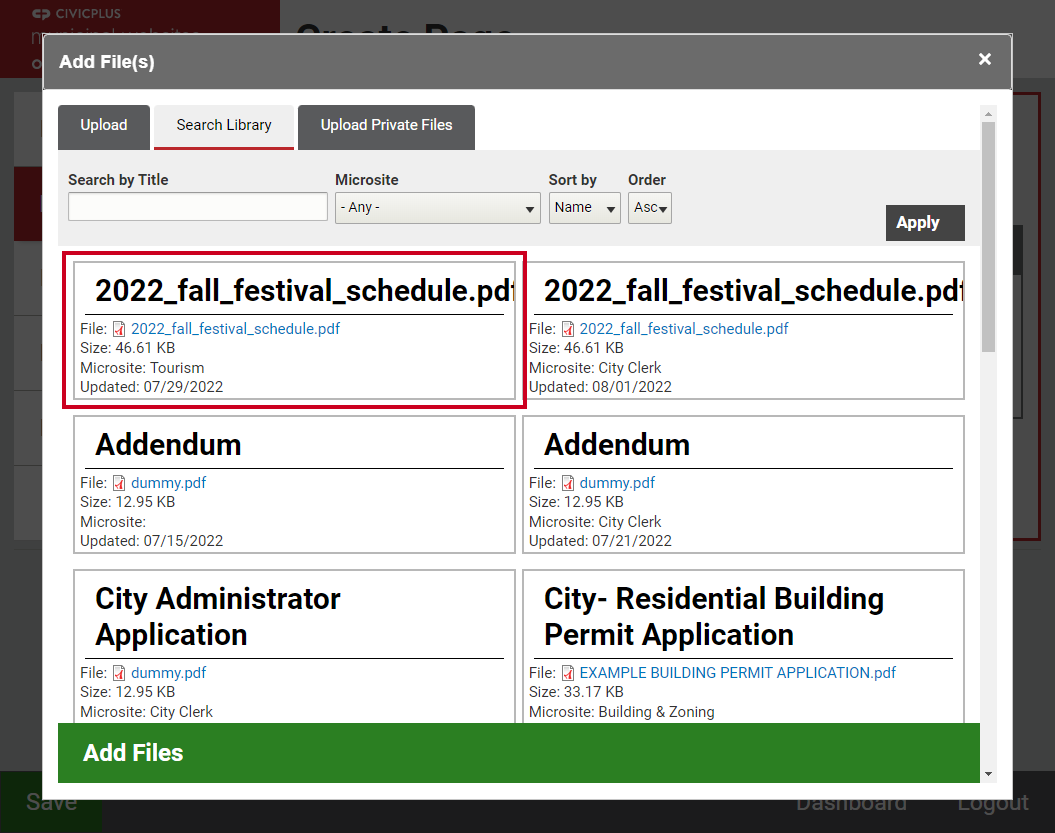Click the dialog scrollbar down arrow

tap(988, 774)
